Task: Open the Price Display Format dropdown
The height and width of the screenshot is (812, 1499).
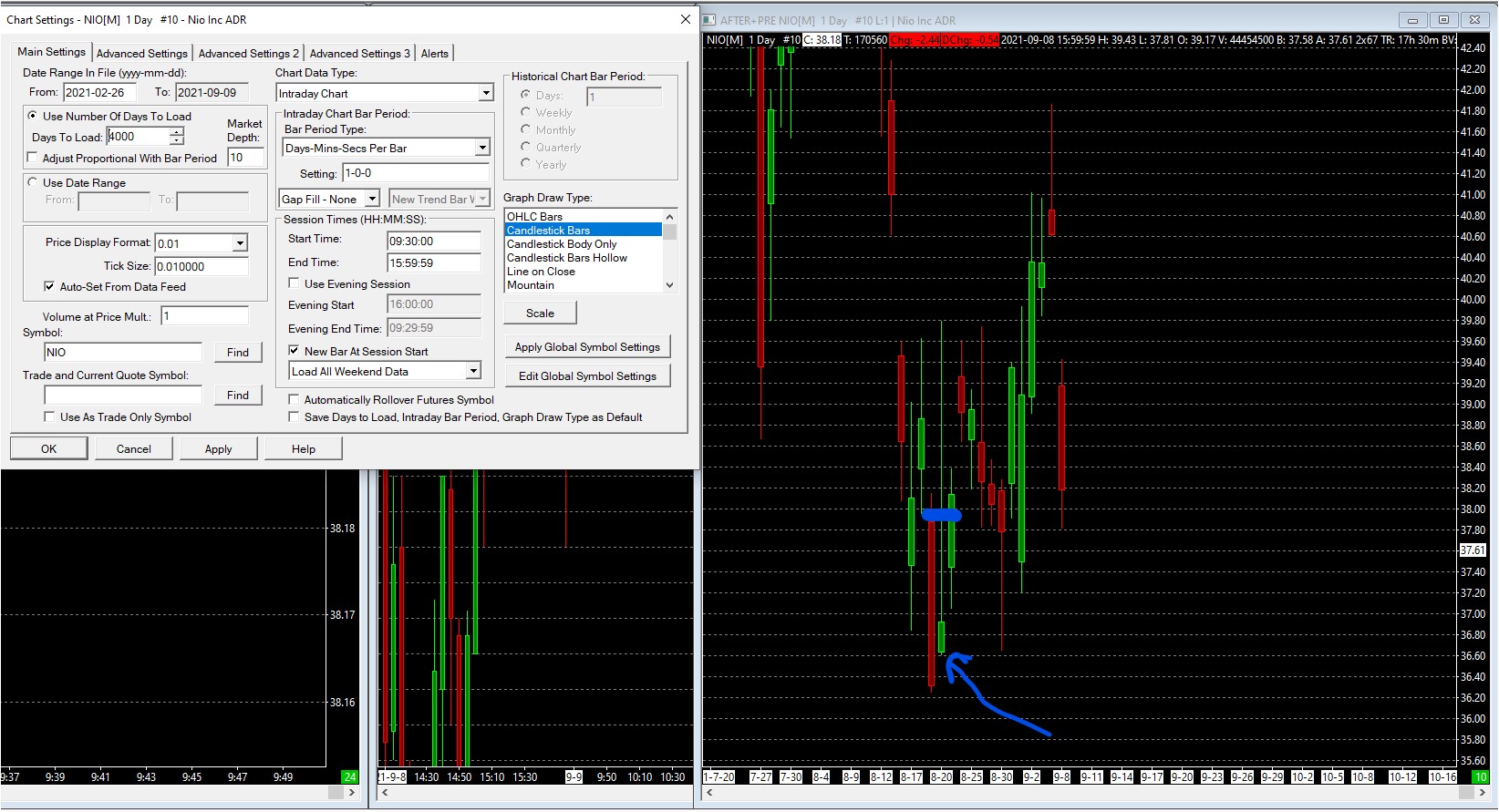Action: pos(240,243)
